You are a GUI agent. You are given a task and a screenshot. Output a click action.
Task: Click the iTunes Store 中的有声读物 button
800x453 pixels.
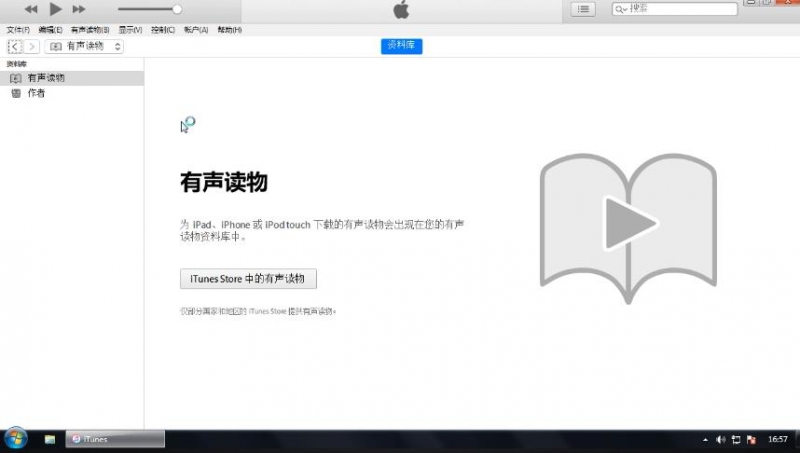pyautogui.click(x=248, y=279)
